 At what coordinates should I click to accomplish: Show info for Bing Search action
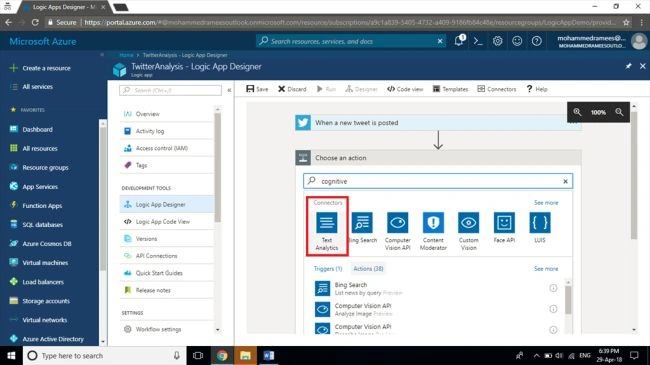[553, 288]
